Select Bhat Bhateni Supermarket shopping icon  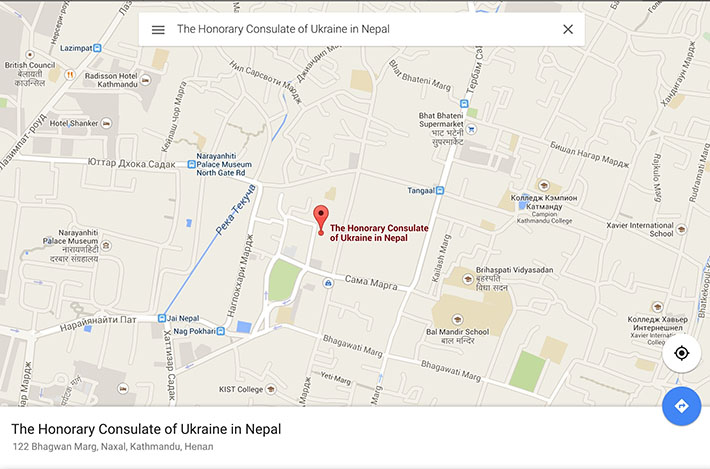click(472, 129)
